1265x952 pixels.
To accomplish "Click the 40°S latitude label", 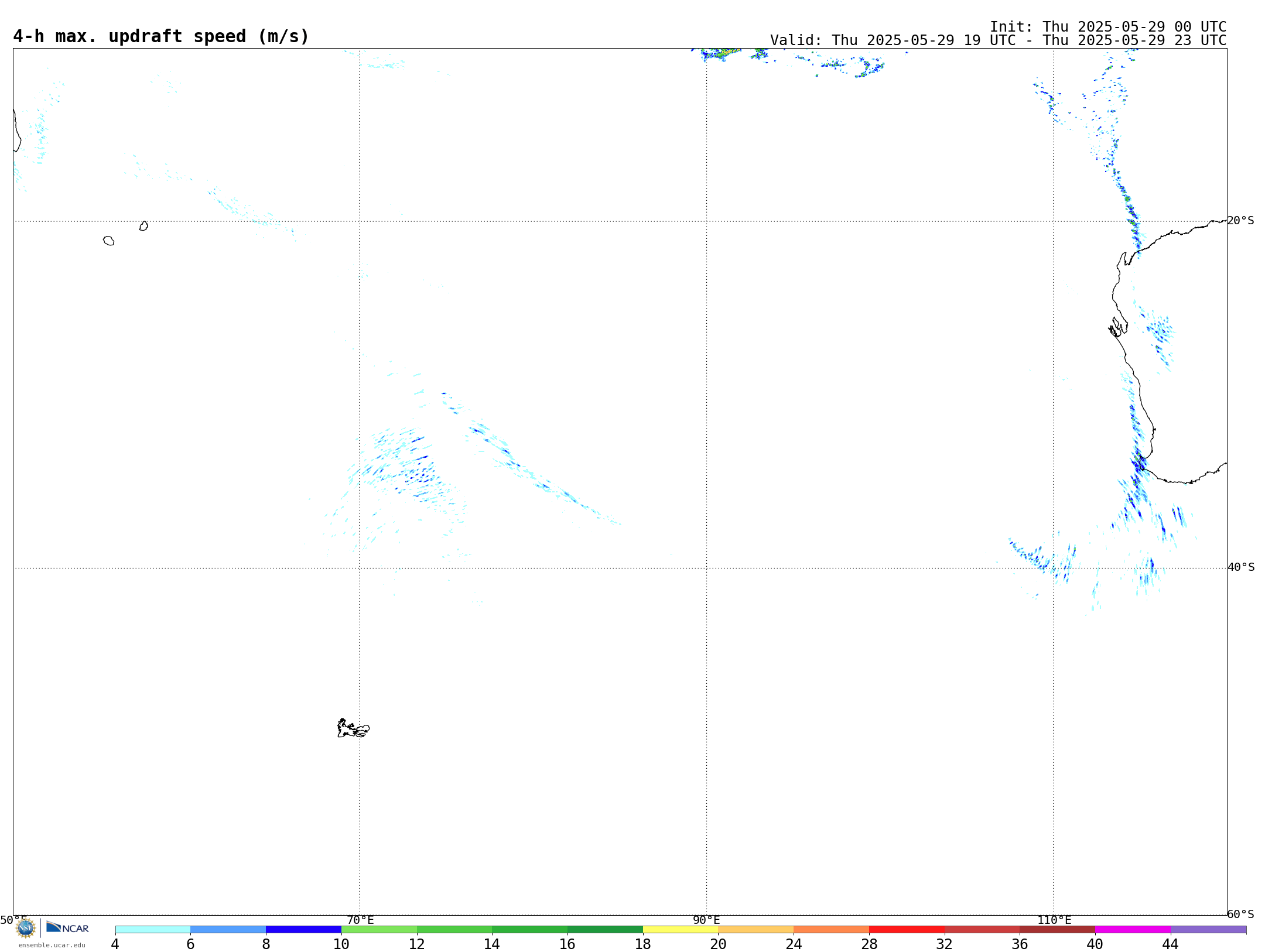I will tap(1241, 567).
